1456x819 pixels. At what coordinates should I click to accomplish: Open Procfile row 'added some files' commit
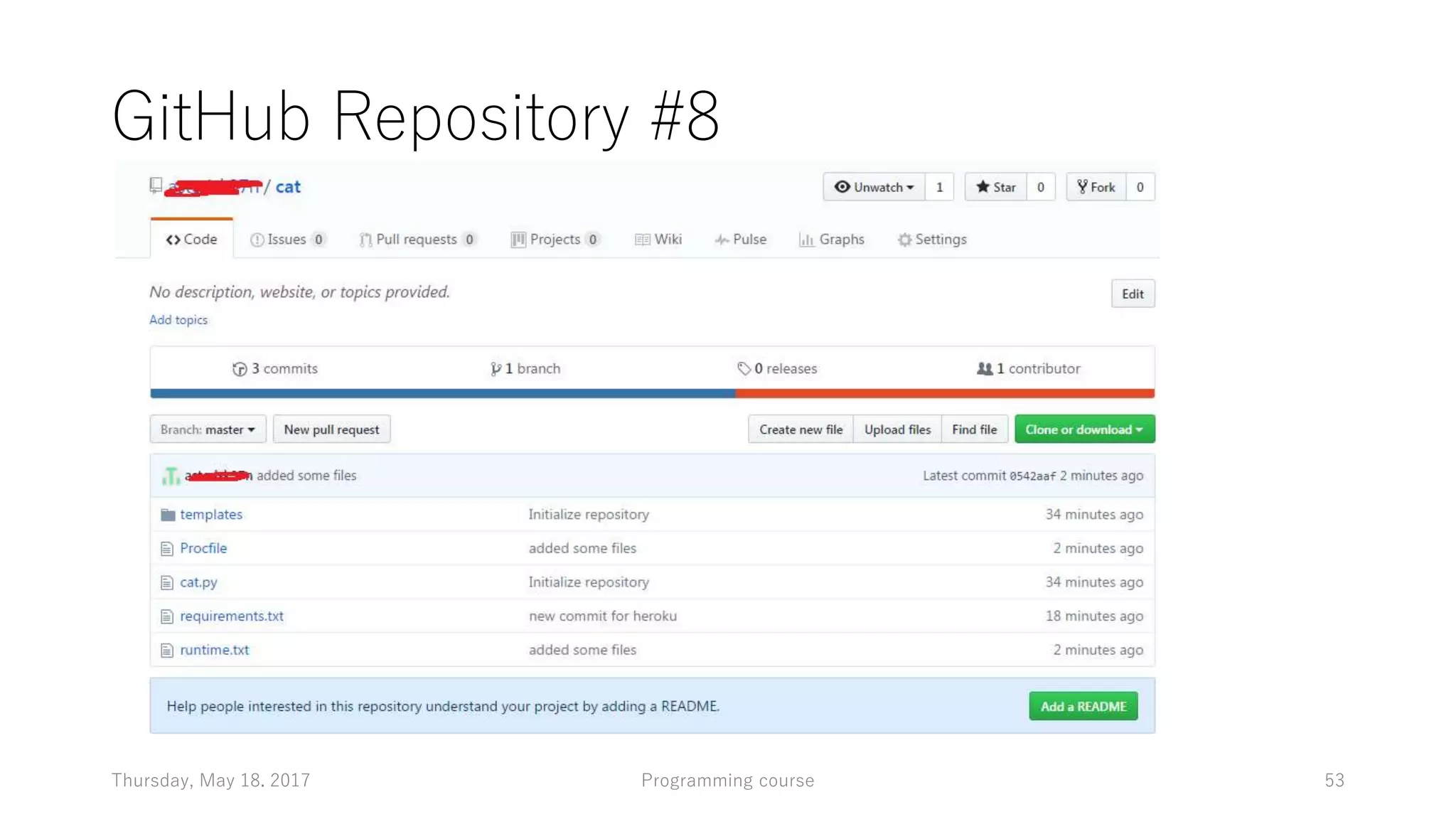pyautogui.click(x=582, y=548)
